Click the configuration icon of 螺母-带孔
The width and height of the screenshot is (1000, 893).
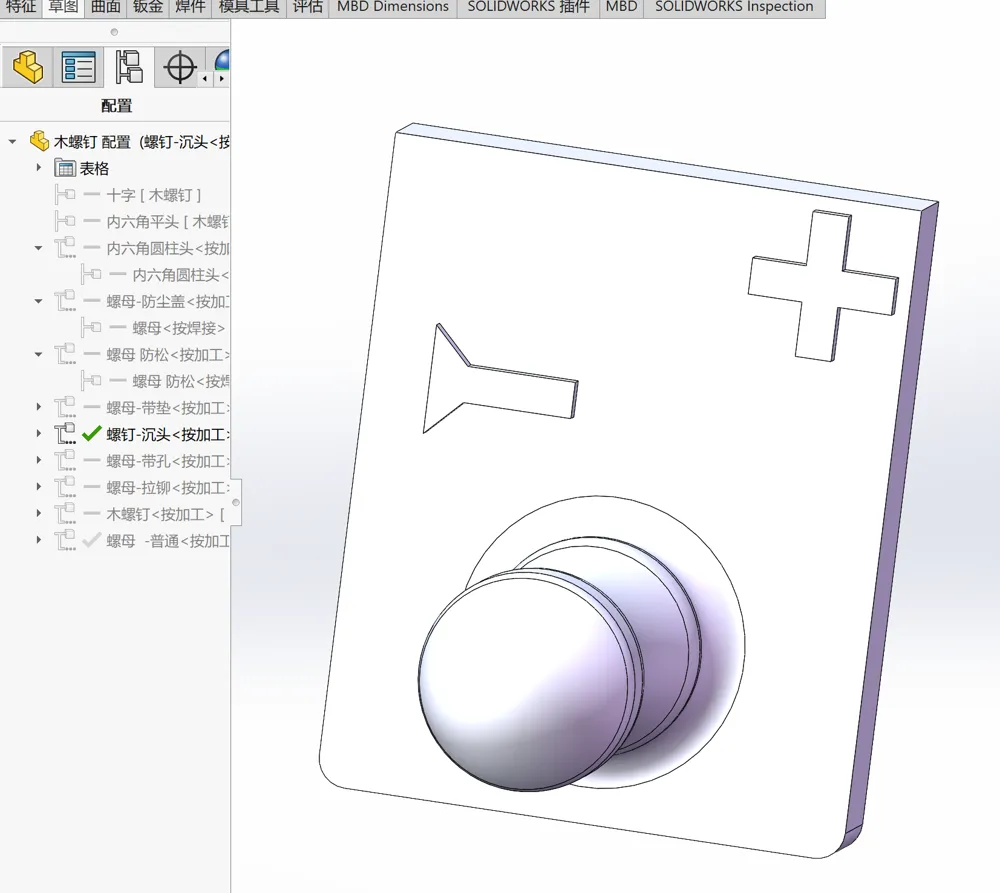coord(65,461)
